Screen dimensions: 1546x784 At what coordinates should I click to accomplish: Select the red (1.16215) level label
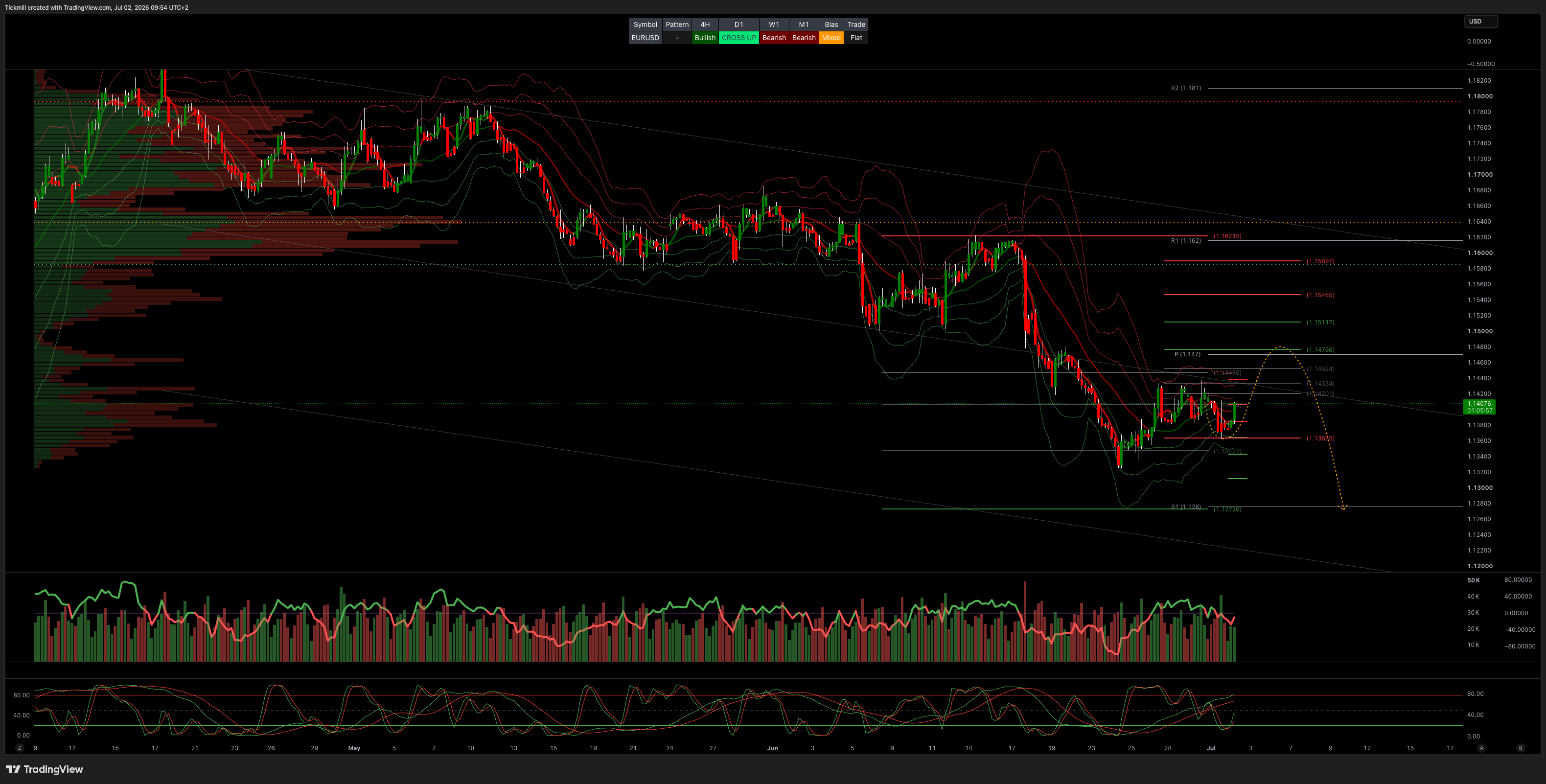coord(1227,236)
